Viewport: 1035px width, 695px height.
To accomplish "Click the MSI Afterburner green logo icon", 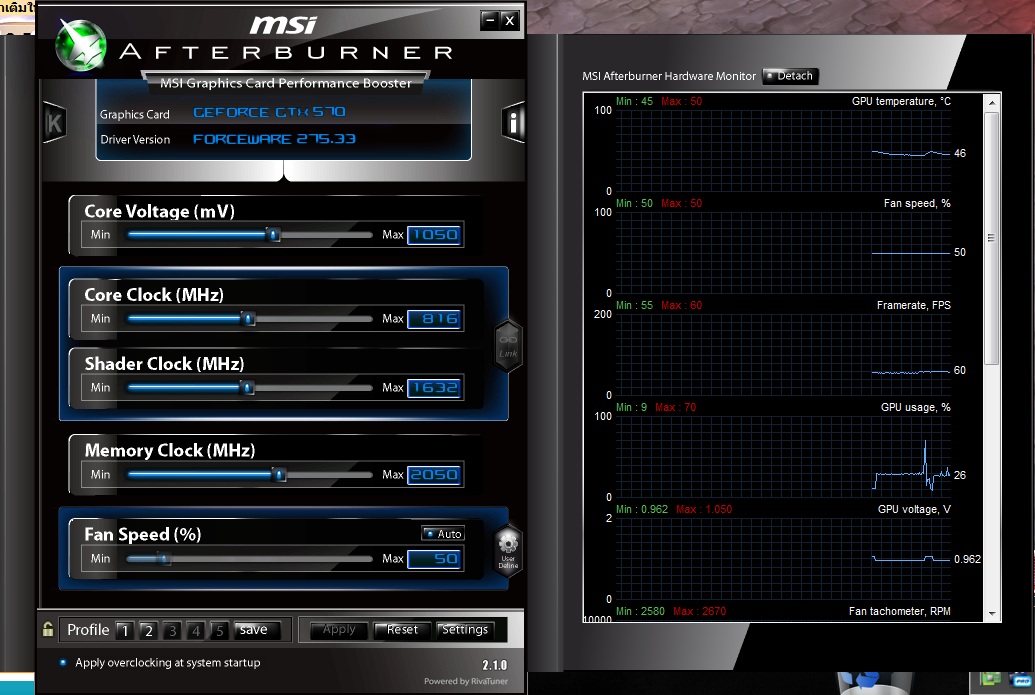I will click(x=81, y=46).
